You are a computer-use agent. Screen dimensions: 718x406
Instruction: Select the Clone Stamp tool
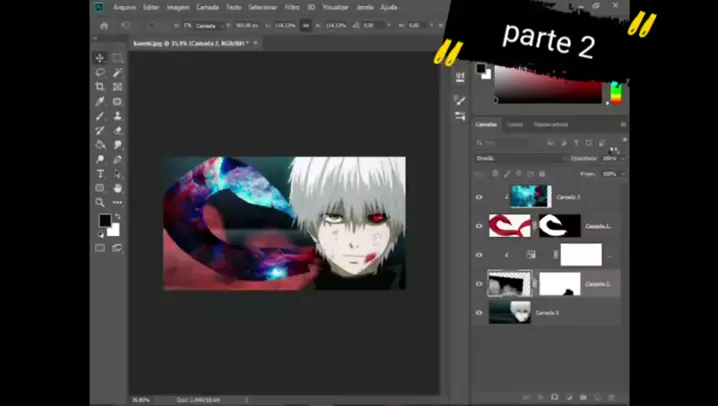click(118, 116)
